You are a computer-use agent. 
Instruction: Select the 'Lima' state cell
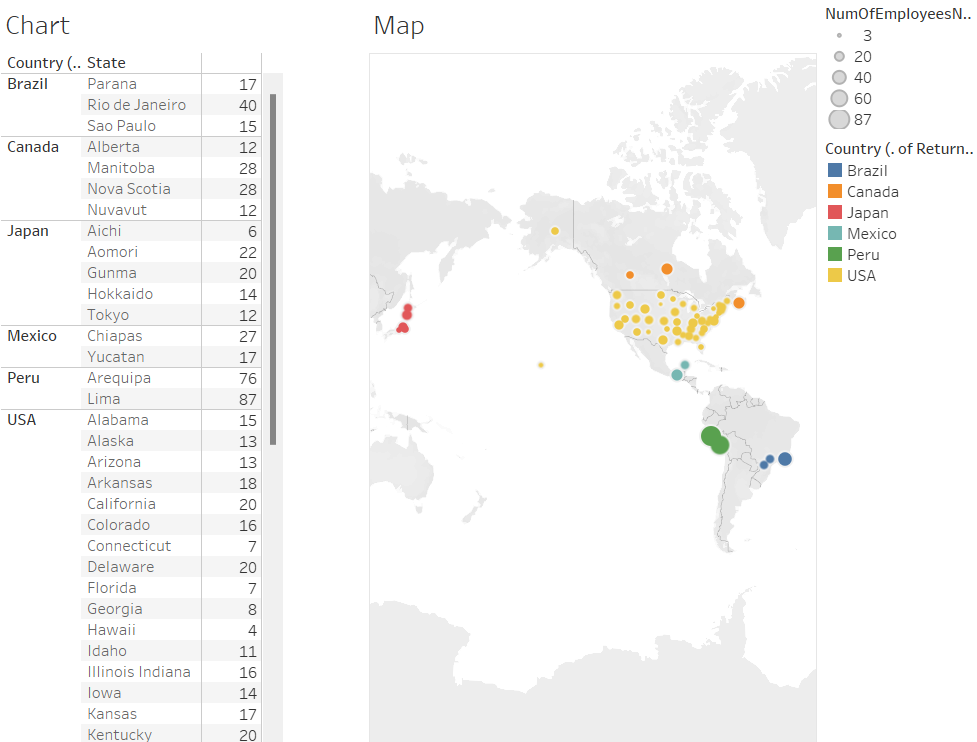(x=141, y=399)
